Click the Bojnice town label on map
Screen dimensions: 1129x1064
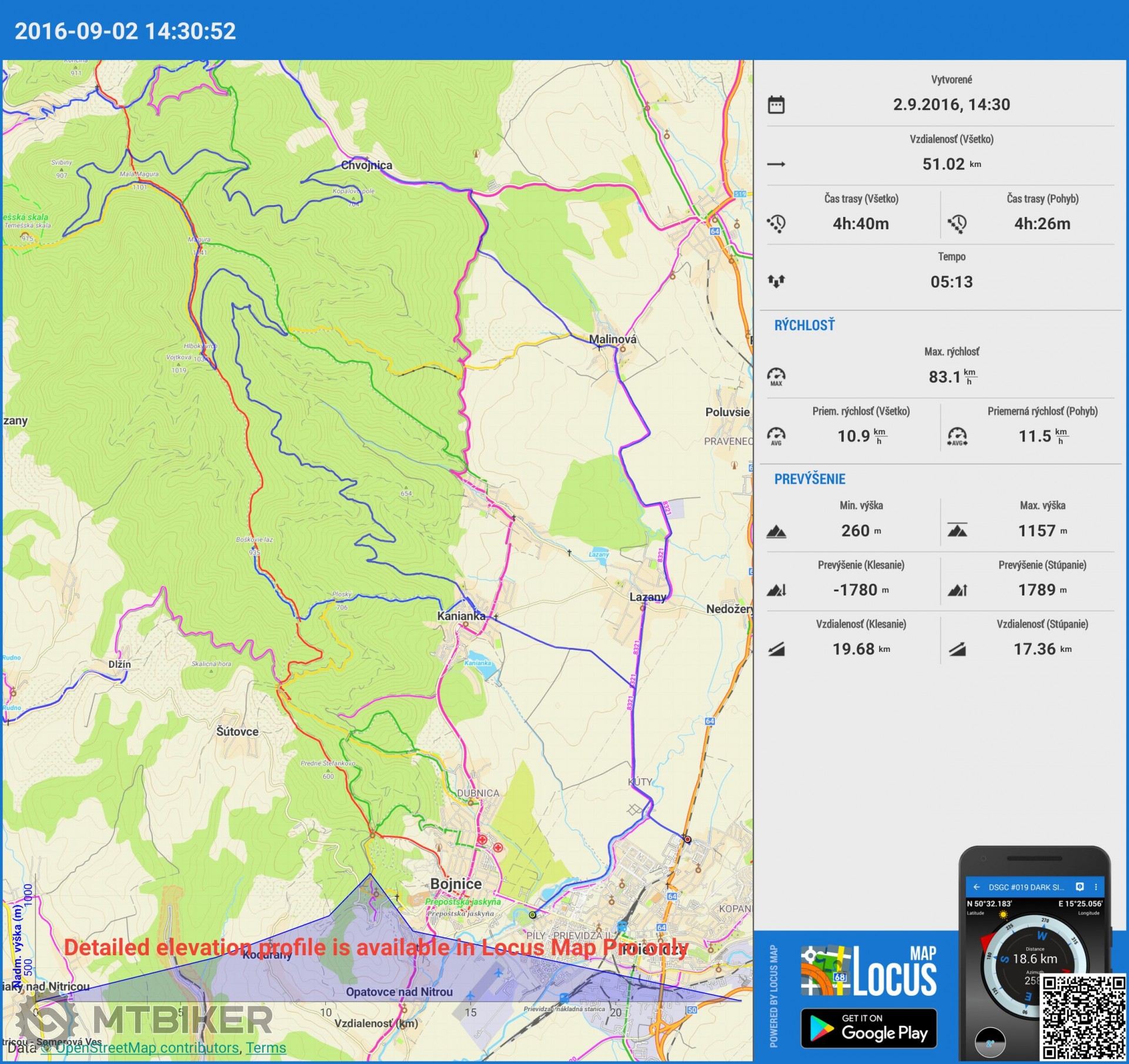[x=456, y=884]
